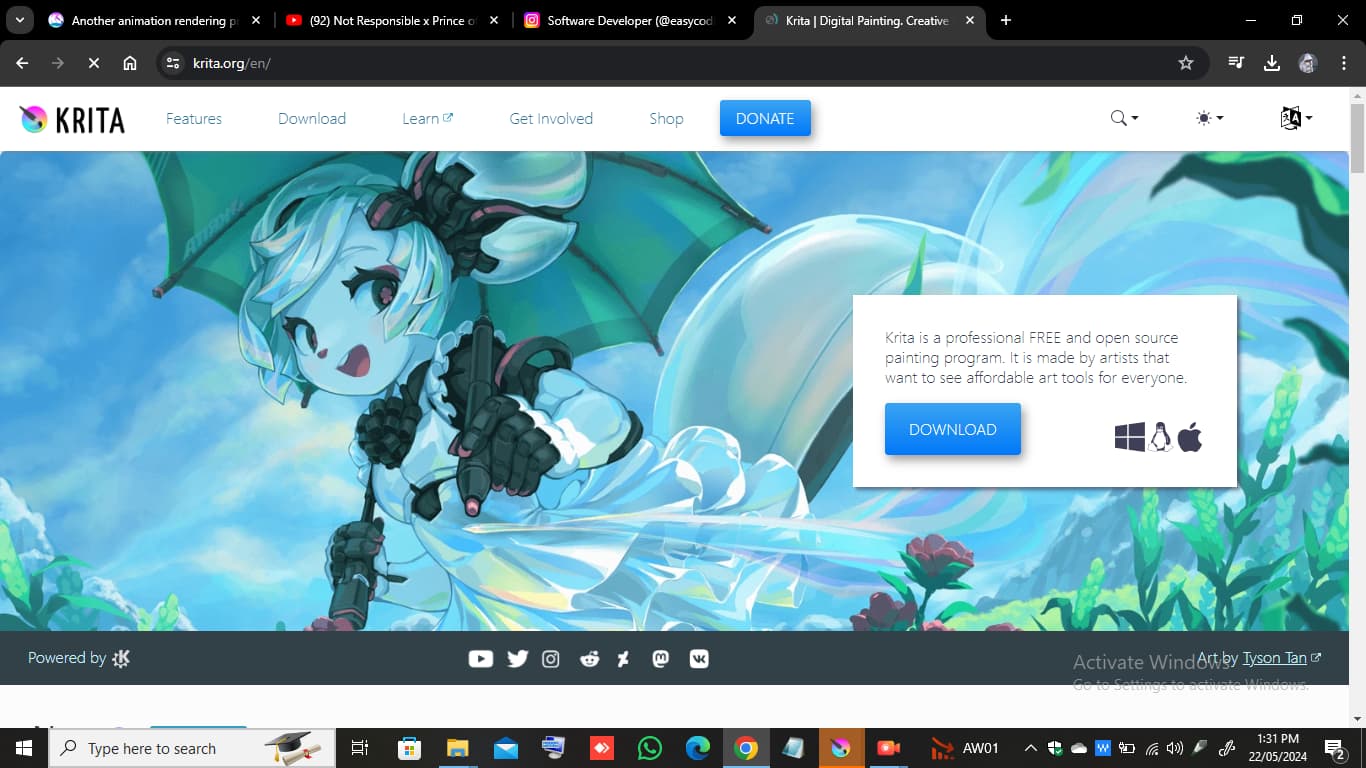Viewport: 1366px width, 768px height.
Task: Click the volume icon in system tray
Action: 1175,748
